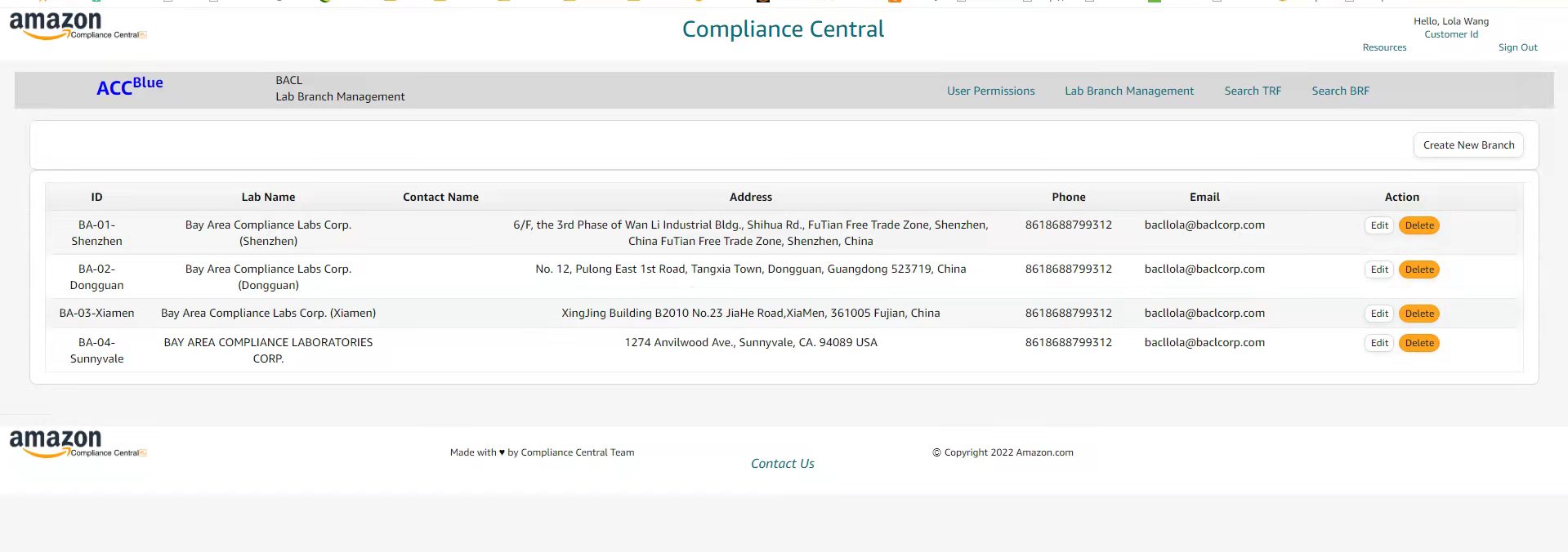Click the phone number in the BA-04-Sunnyvale row
This screenshot has height=552, width=1568.
click(x=1068, y=342)
